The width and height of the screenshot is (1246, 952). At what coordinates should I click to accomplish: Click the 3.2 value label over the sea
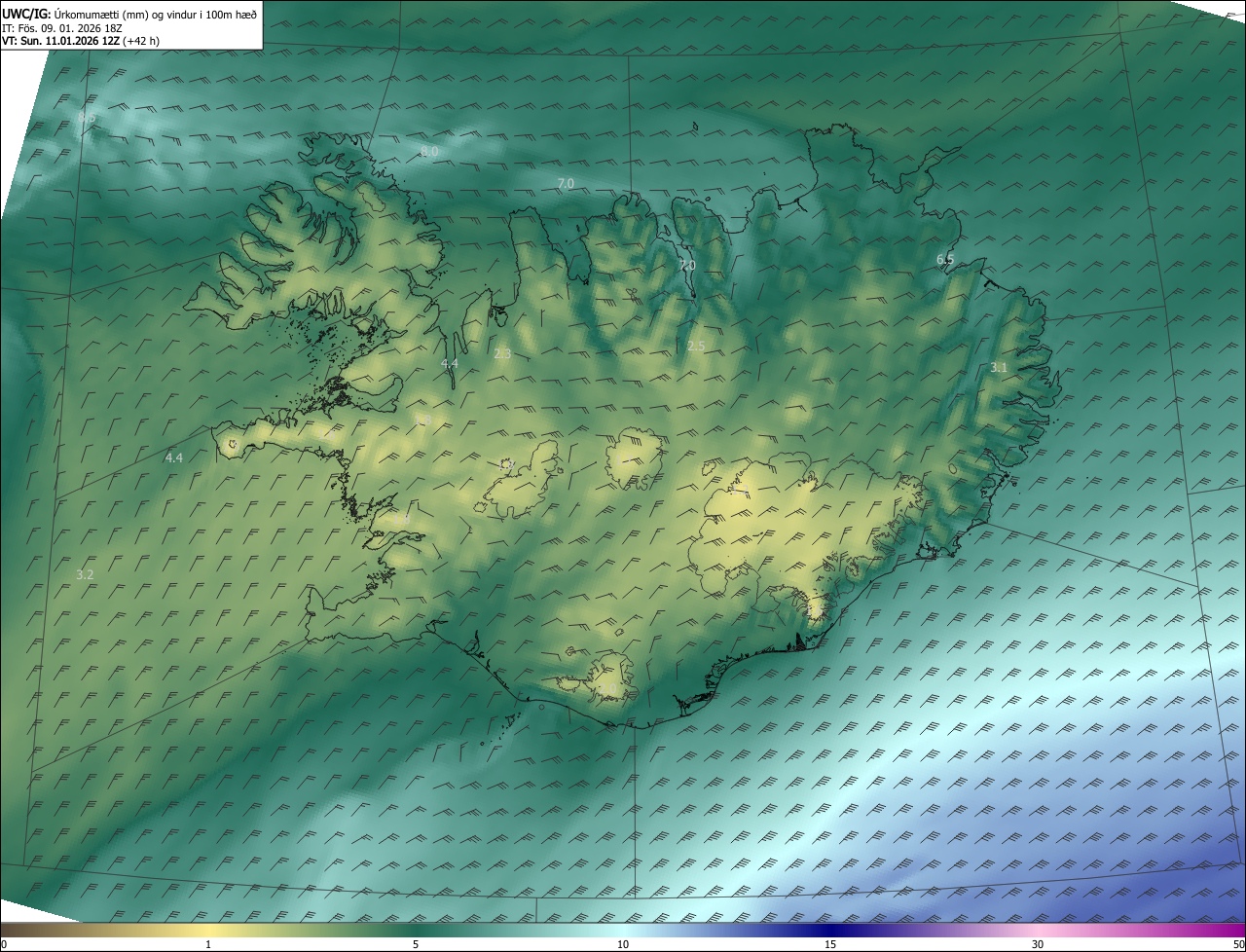pyautogui.click(x=85, y=574)
